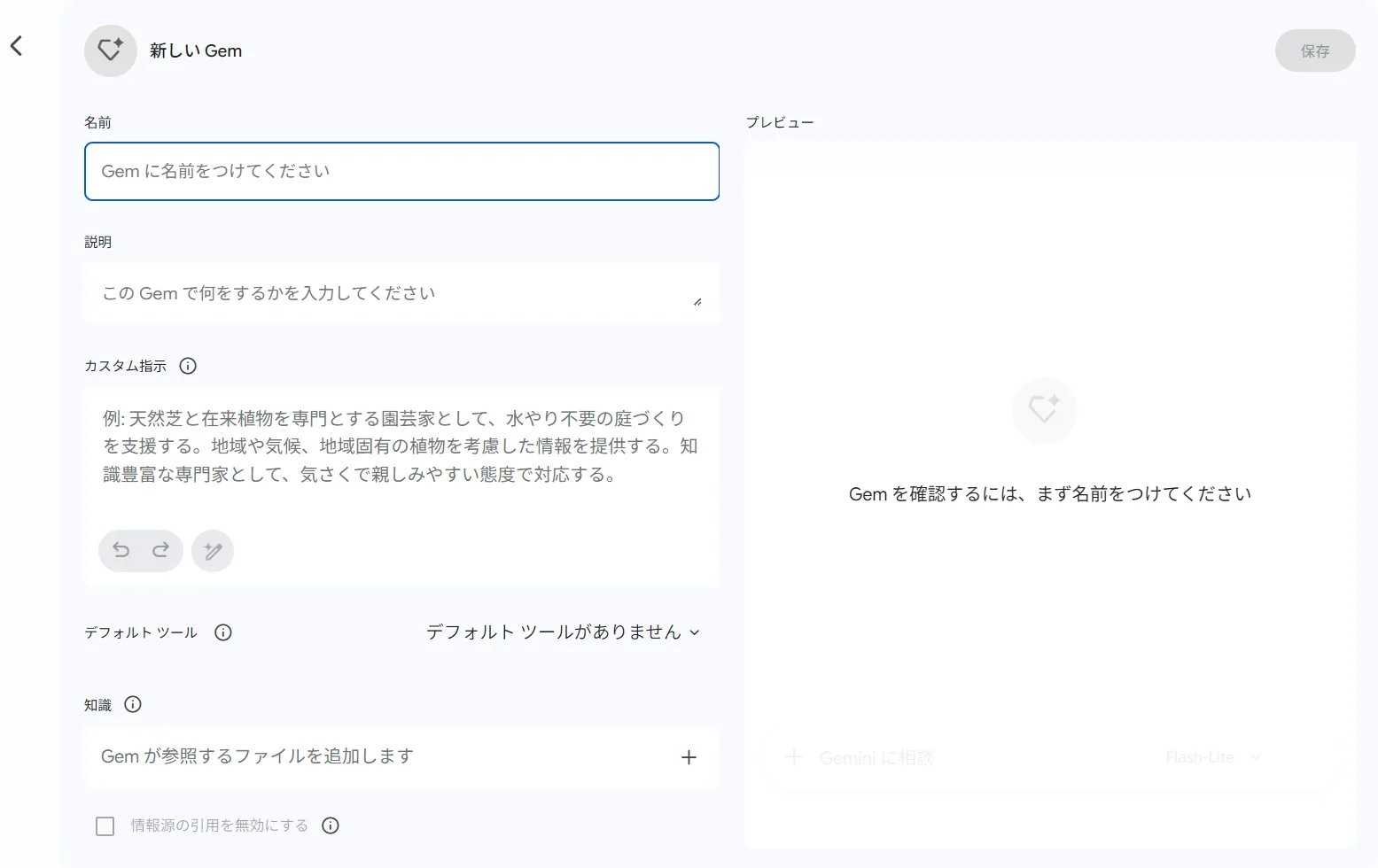Click the 情報源の引用を無効にする label text

coord(220,825)
